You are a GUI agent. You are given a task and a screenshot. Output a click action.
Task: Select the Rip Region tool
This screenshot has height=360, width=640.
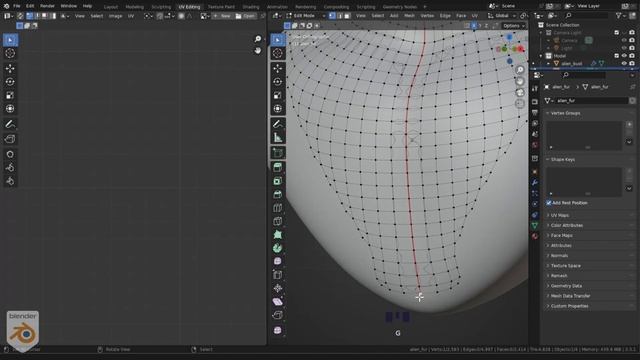click(x=278, y=315)
